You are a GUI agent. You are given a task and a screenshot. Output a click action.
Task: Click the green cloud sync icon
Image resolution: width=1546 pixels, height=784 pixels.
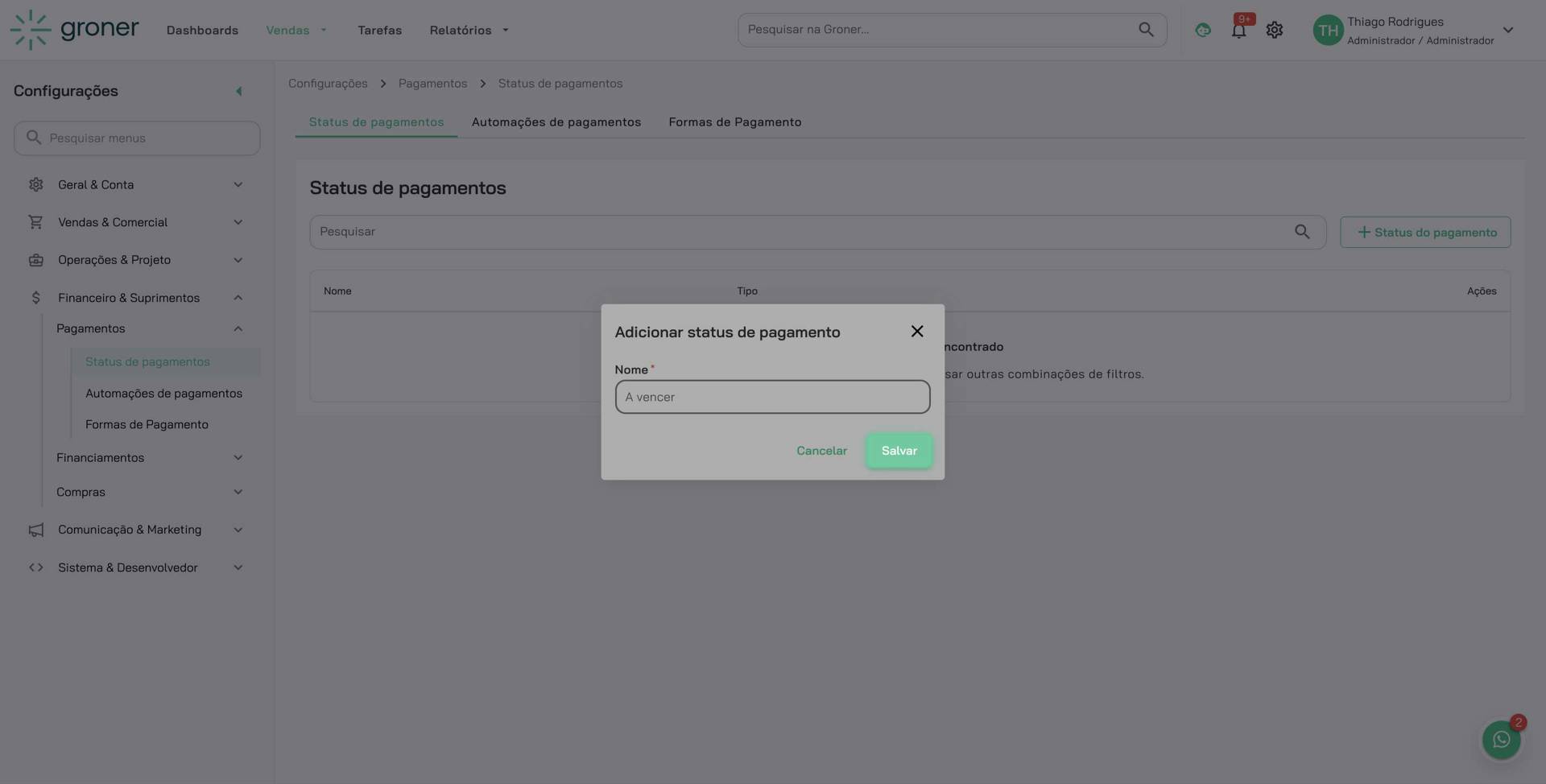(1203, 31)
